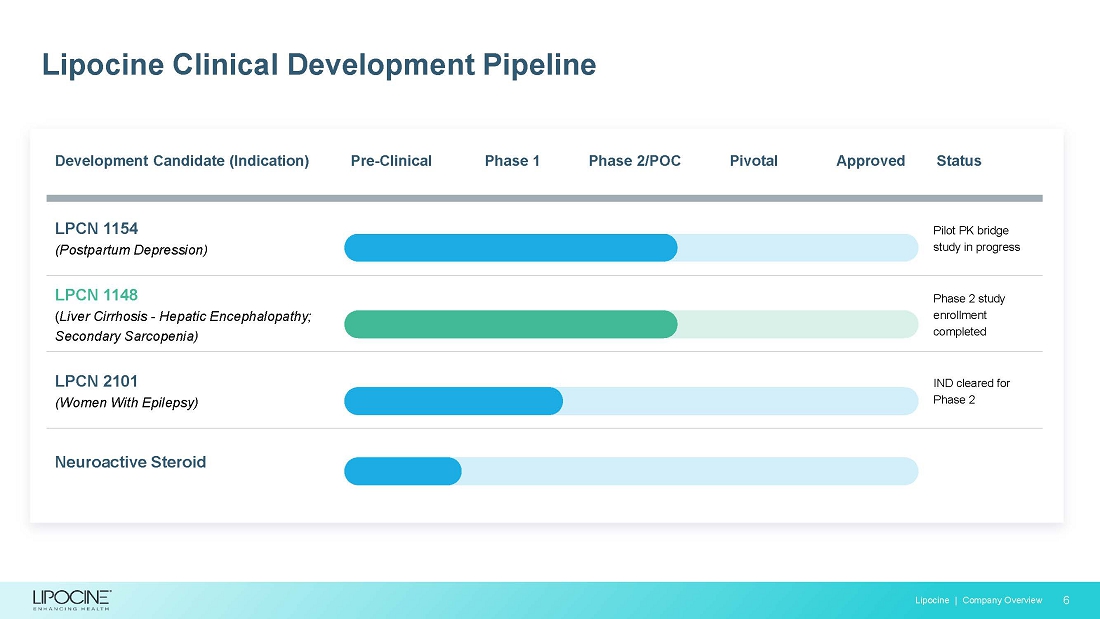This screenshot has width=1100, height=619.
Task: Click the LPCN 1154 blue progress bar
Action: [510, 247]
